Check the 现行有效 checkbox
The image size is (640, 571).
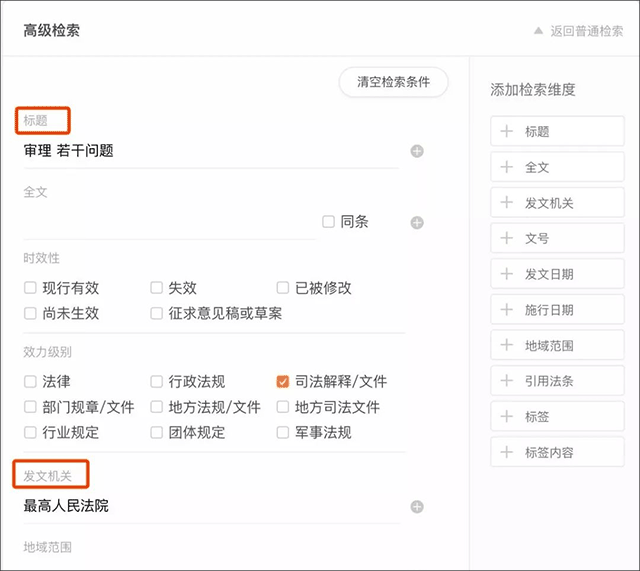(x=31, y=288)
